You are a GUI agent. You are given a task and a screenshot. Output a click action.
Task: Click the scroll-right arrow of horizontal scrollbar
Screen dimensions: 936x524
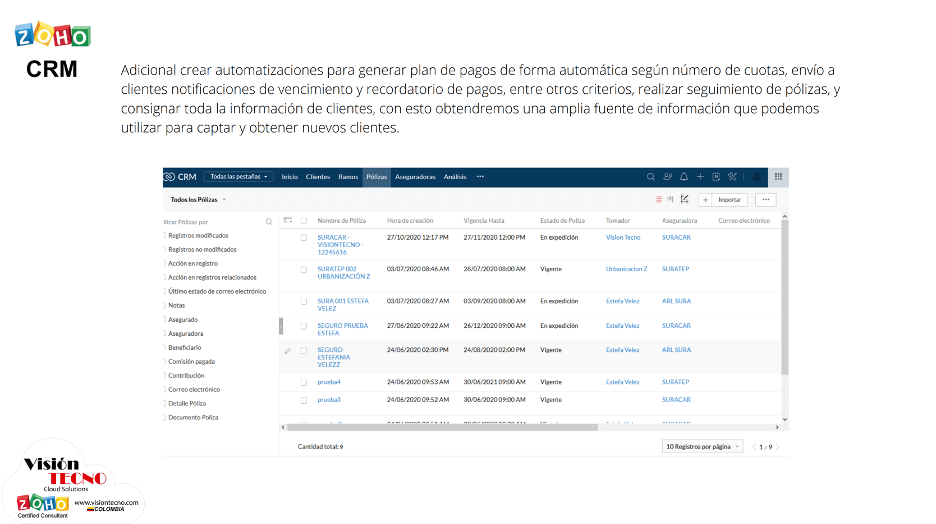tap(777, 427)
